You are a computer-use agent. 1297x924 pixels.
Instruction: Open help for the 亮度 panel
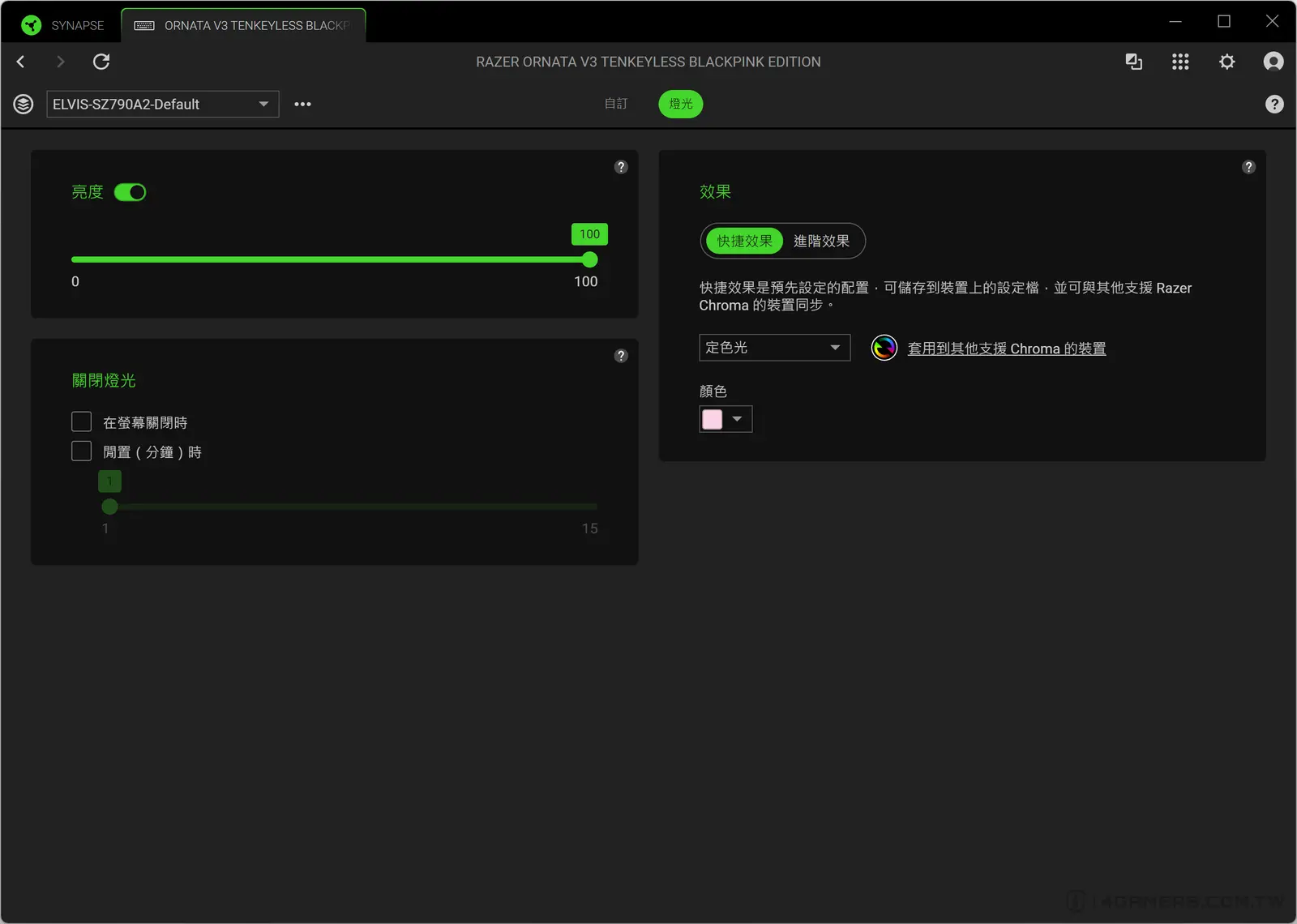click(621, 167)
